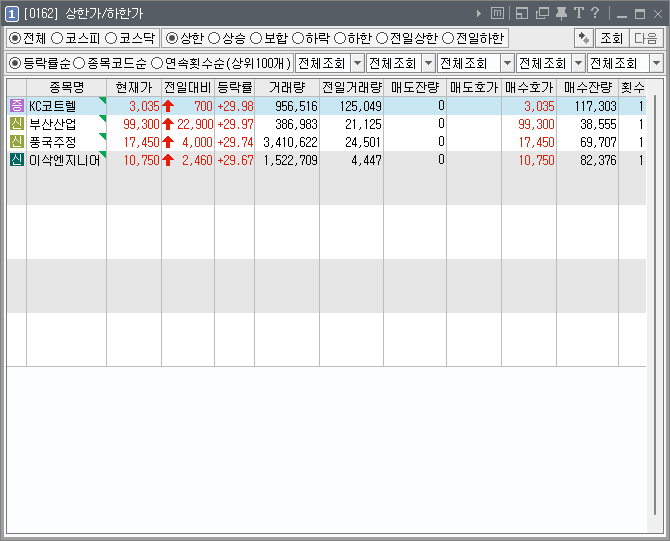The width and height of the screenshot is (670, 541).
Task: Open help with the question mark icon
Action: click(x=595, y=13)
